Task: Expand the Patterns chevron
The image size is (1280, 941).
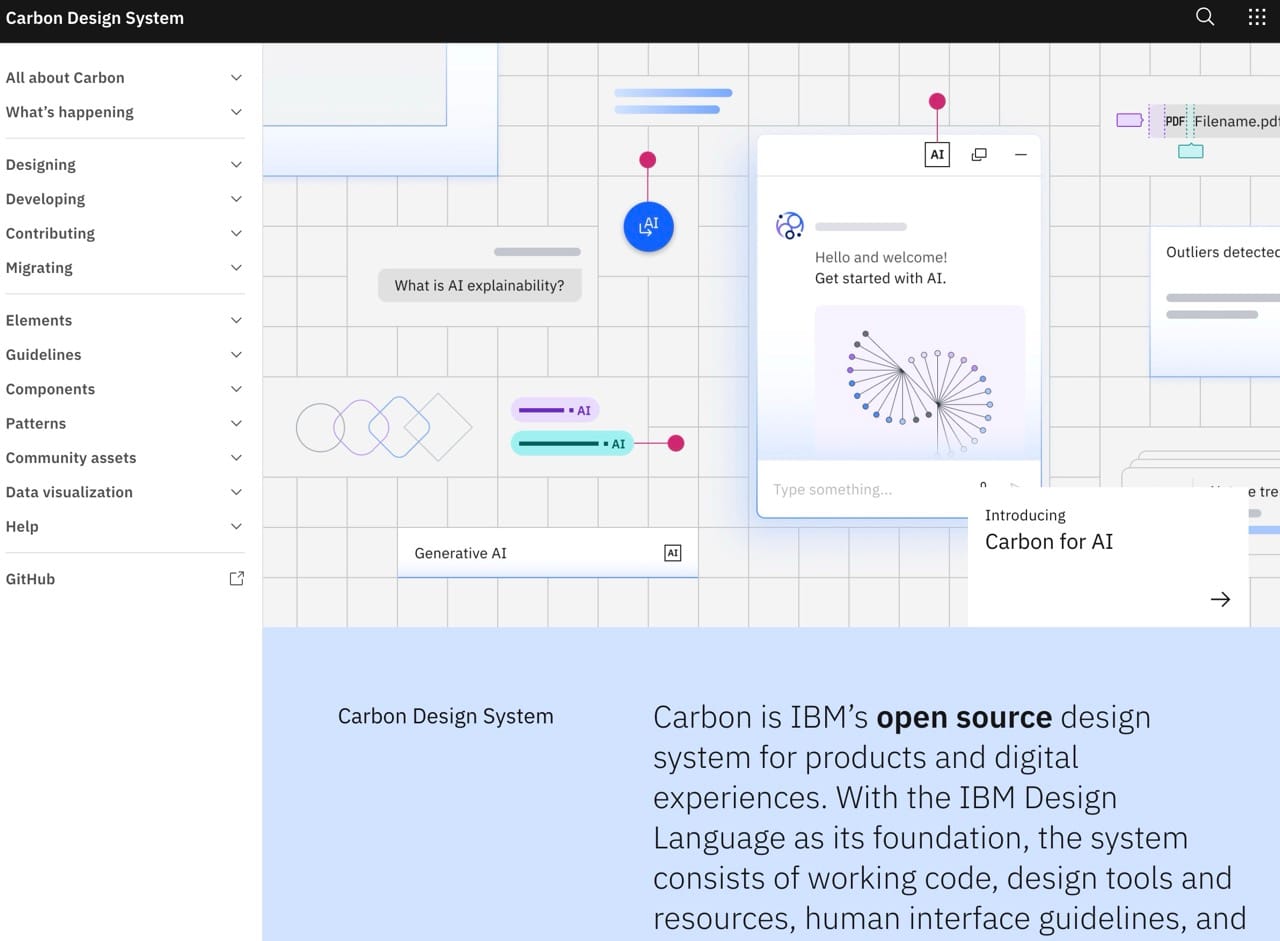Action: pyautogui.click(x=236, y=423)
